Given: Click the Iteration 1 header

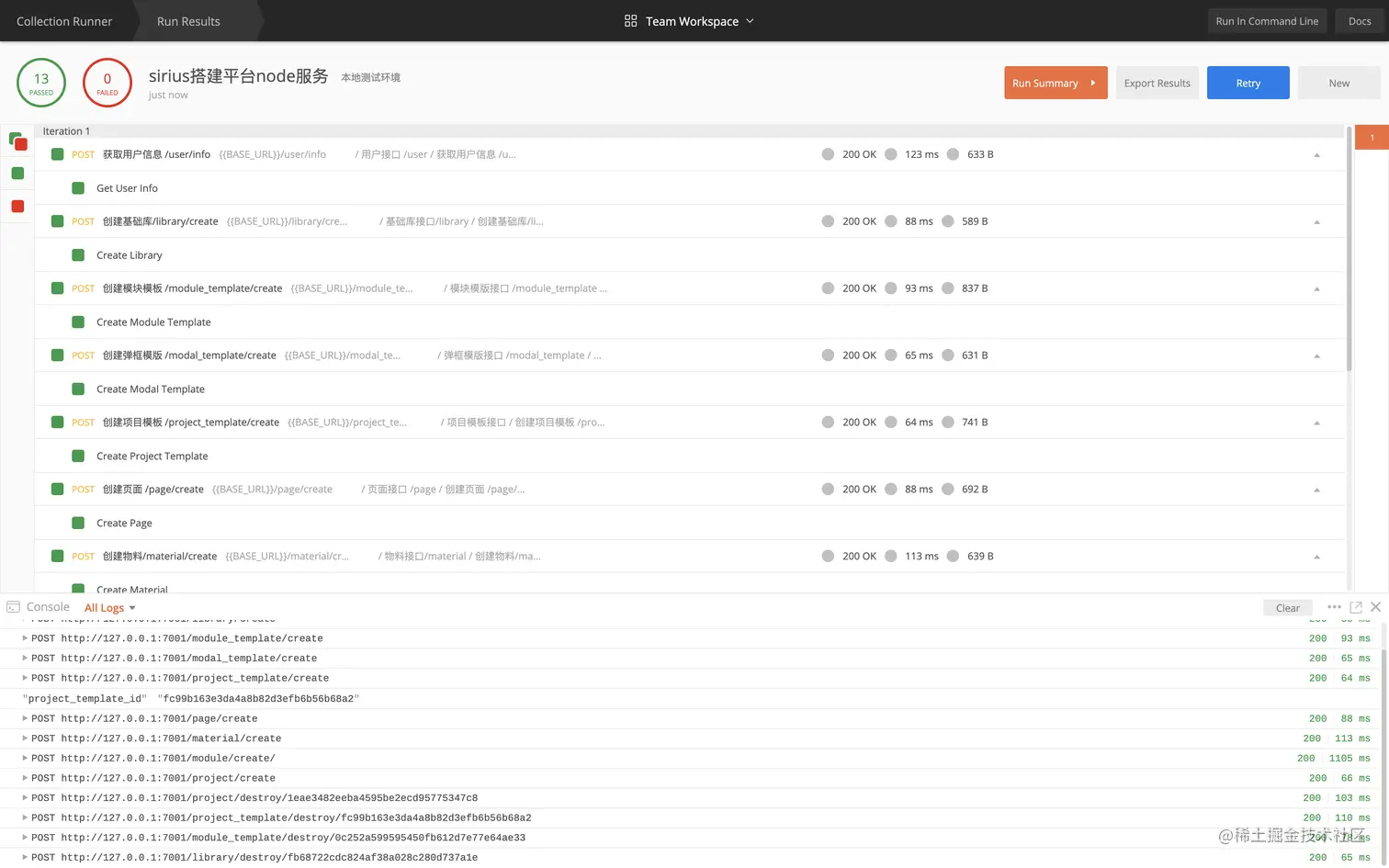Looking at the screenshot, I should (66, 131).
